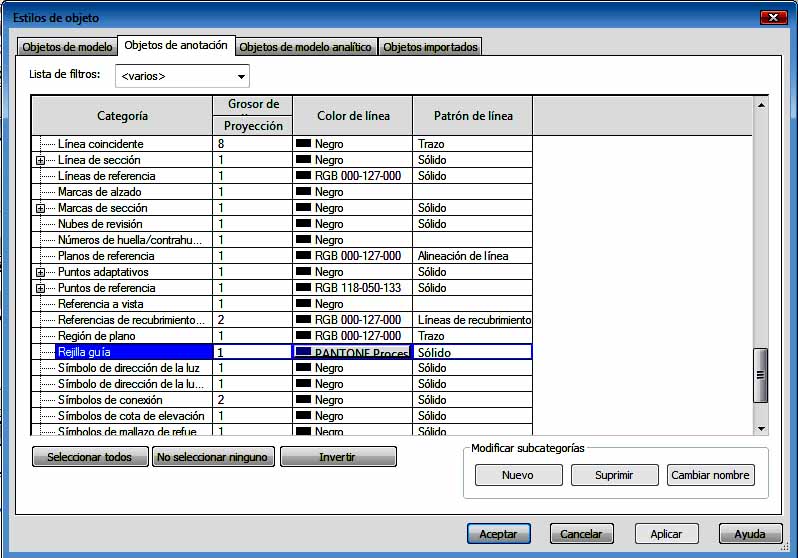Expand the Puntos adaptativos category
This screenshot has width=798, height=558.
(x=40, y=272)
